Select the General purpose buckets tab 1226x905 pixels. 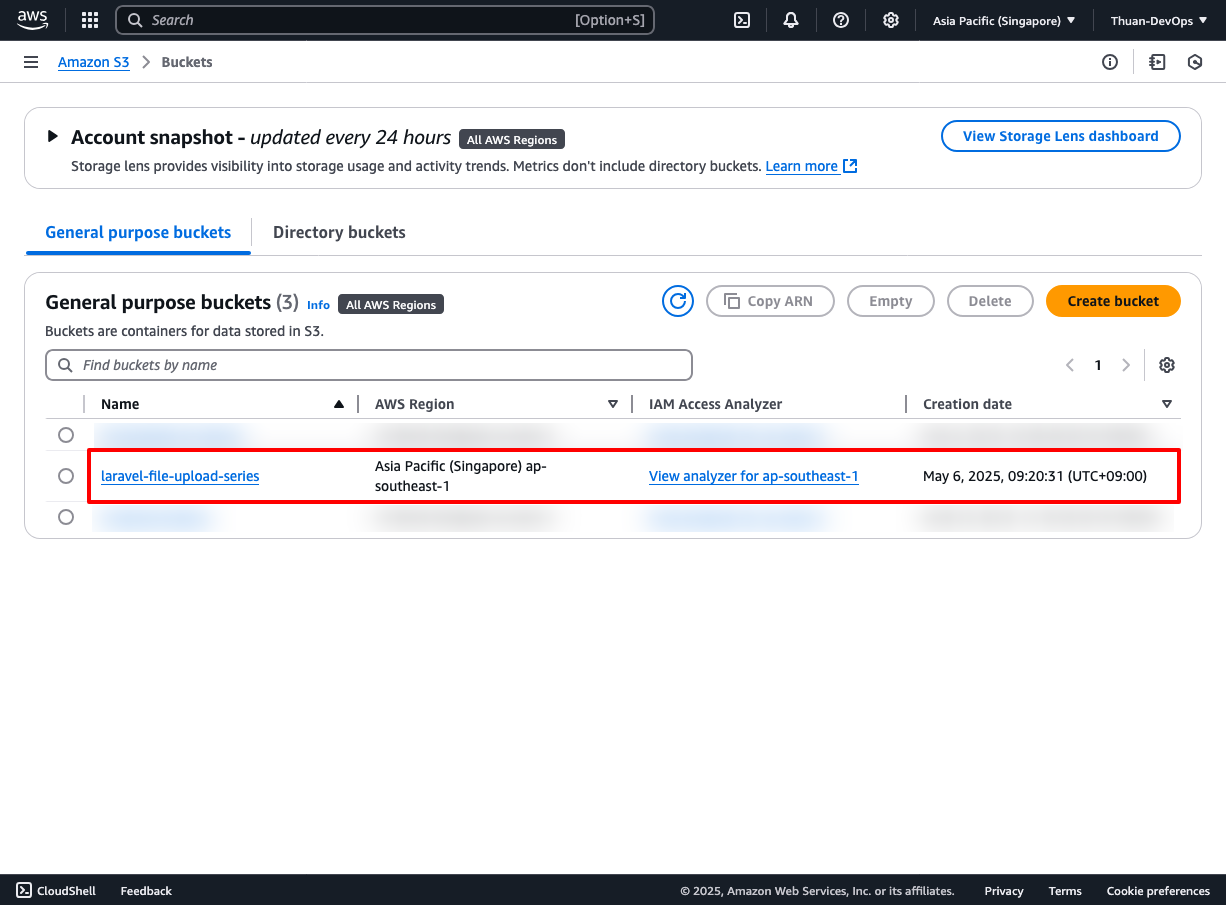click(138, 232)
